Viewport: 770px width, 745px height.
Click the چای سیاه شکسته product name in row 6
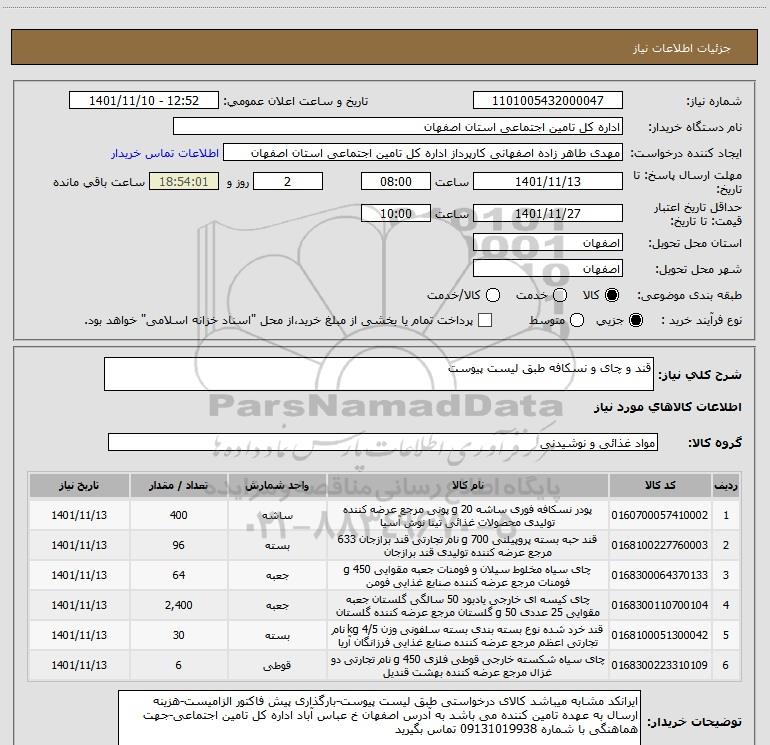tap(468, 665)
